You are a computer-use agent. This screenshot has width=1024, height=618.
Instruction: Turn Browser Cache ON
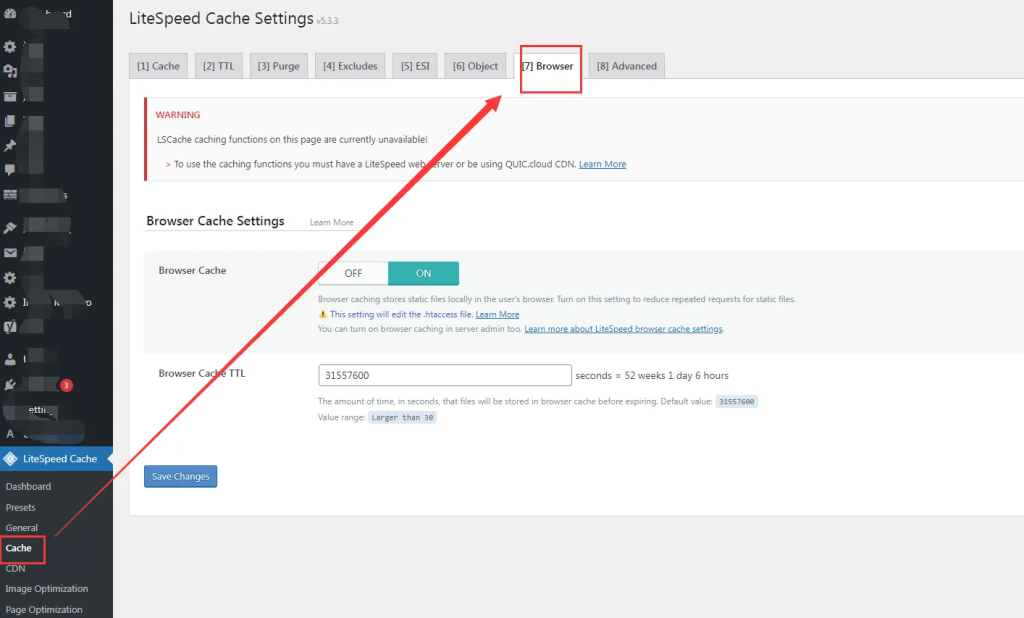pyautogui.click(x=423, y=273)
